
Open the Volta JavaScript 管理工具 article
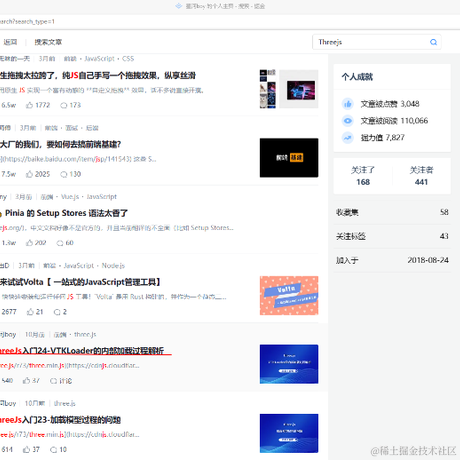click(80, 282)
